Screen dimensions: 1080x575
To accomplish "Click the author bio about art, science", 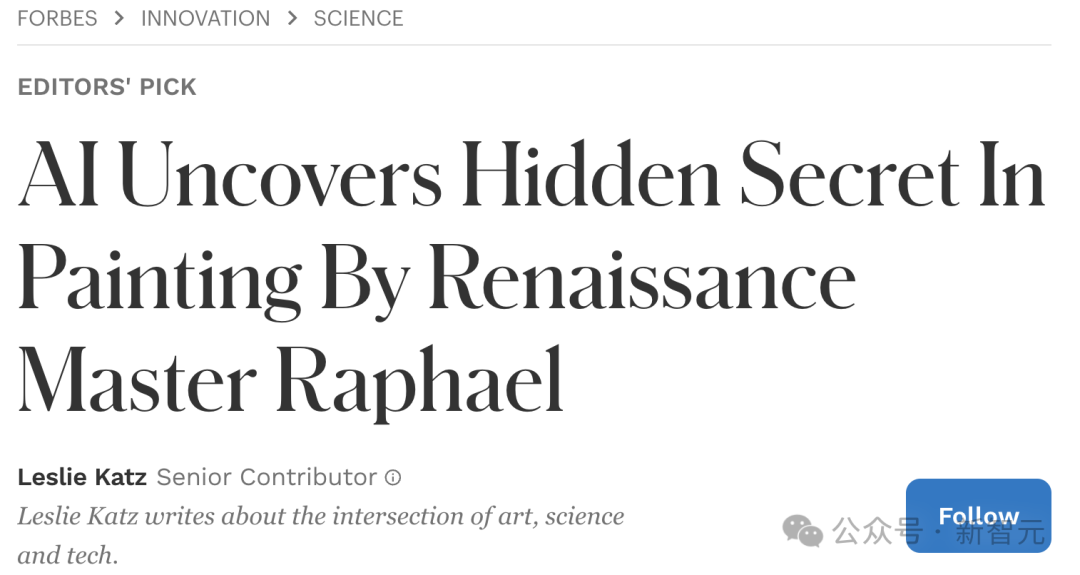I will click(x=320, y=516).
